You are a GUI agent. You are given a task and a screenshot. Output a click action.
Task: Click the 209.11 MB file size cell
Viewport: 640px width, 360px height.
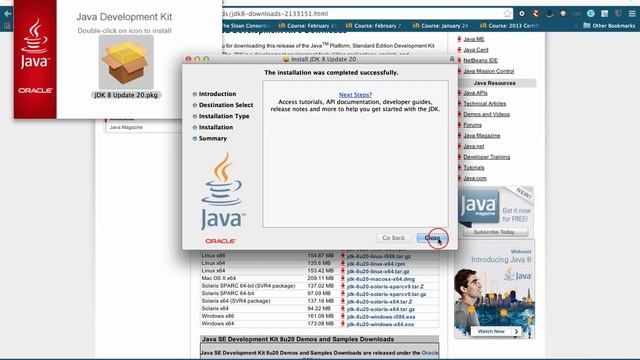320,278
